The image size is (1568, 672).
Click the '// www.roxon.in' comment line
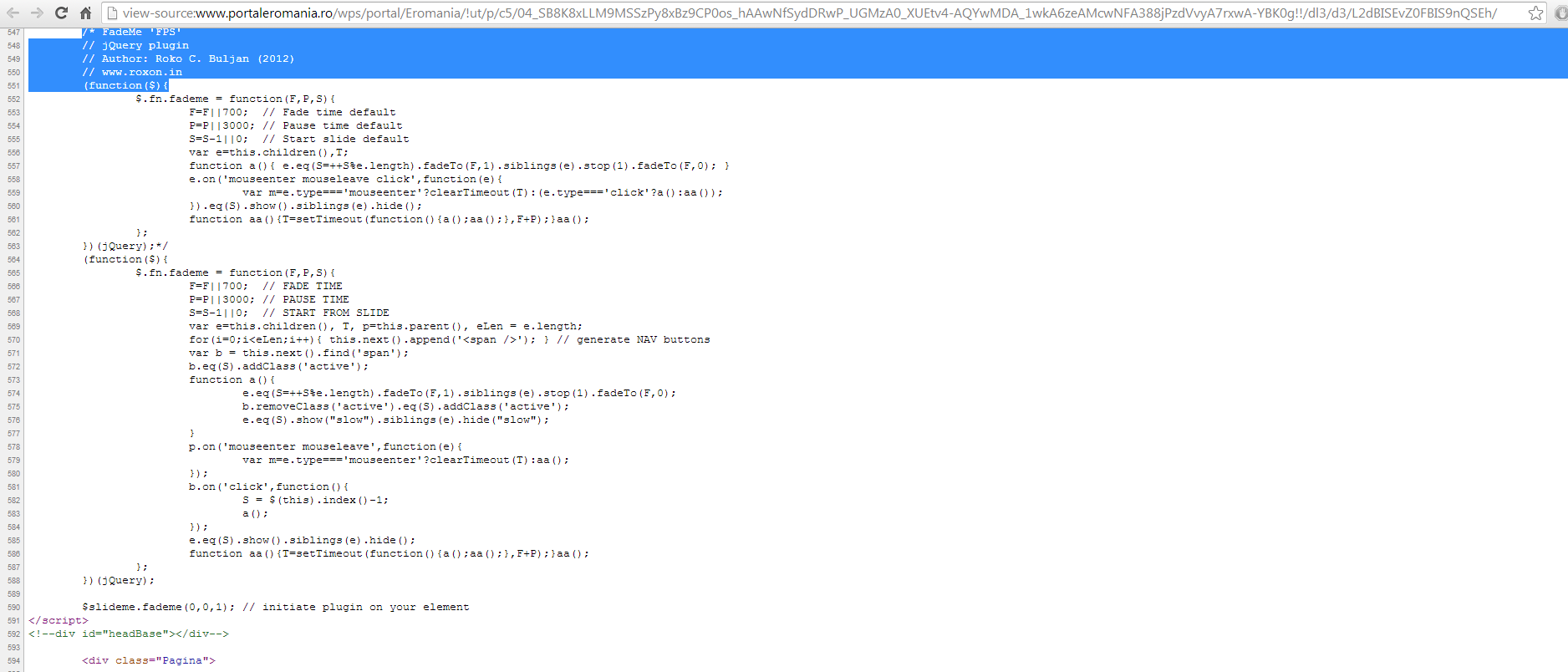132,72
